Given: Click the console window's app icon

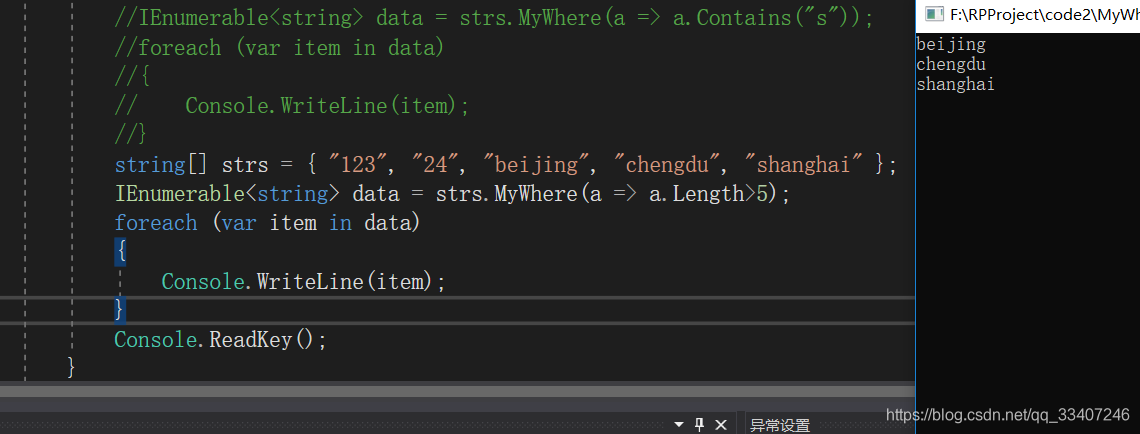Looking at the screenshot, I should (x=934, y=13).
